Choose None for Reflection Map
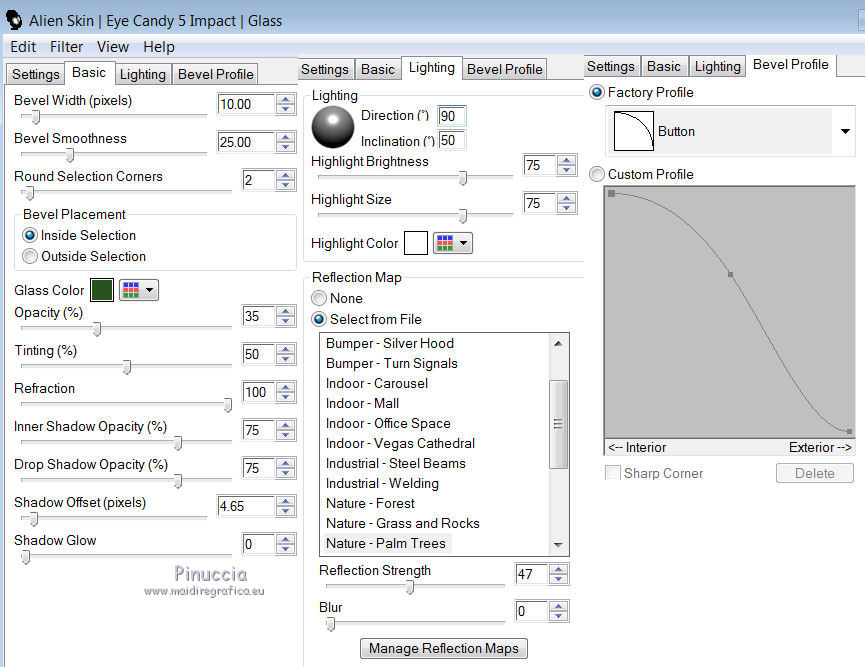 click(319, 298)
